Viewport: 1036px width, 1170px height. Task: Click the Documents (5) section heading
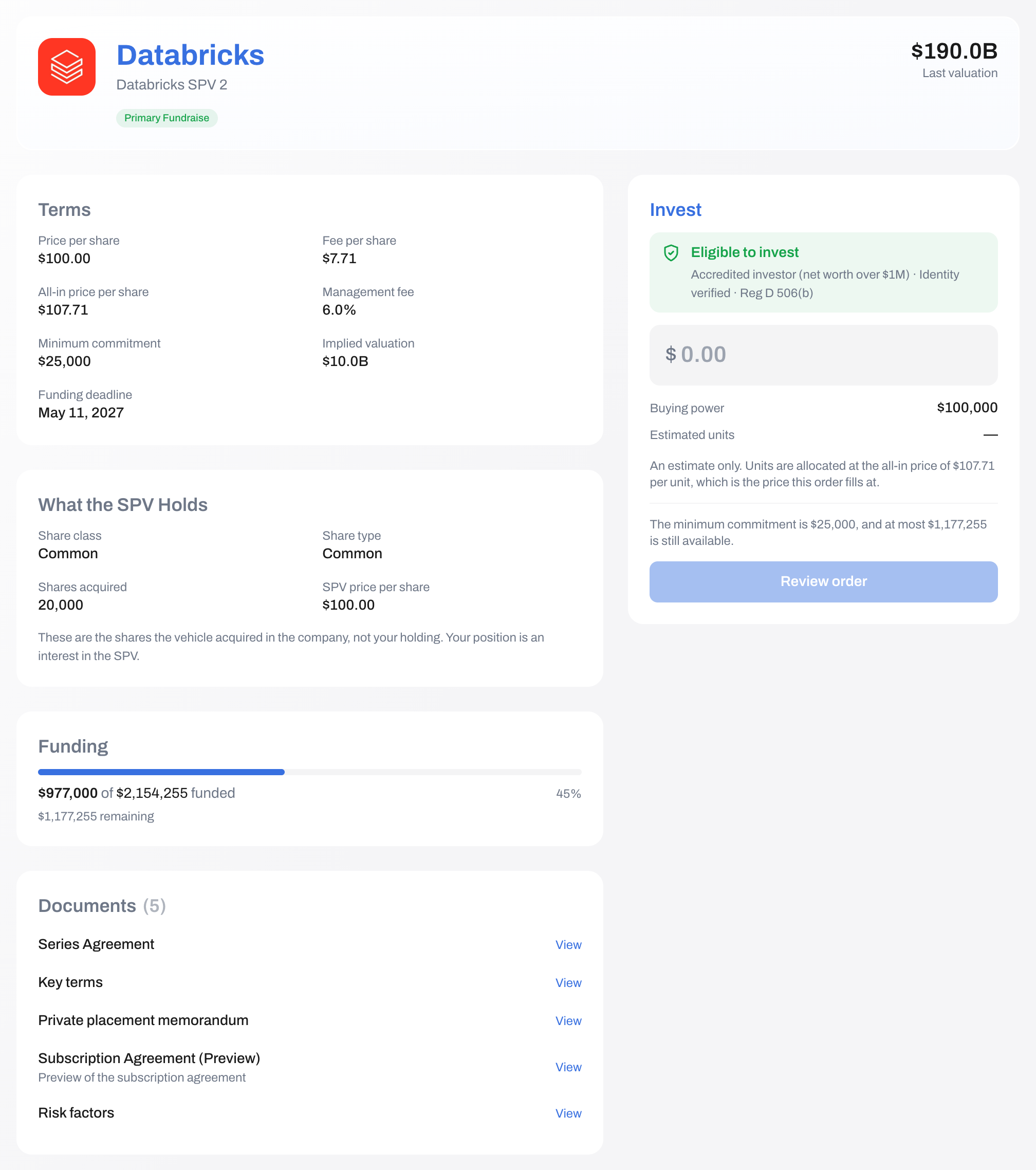102,906
